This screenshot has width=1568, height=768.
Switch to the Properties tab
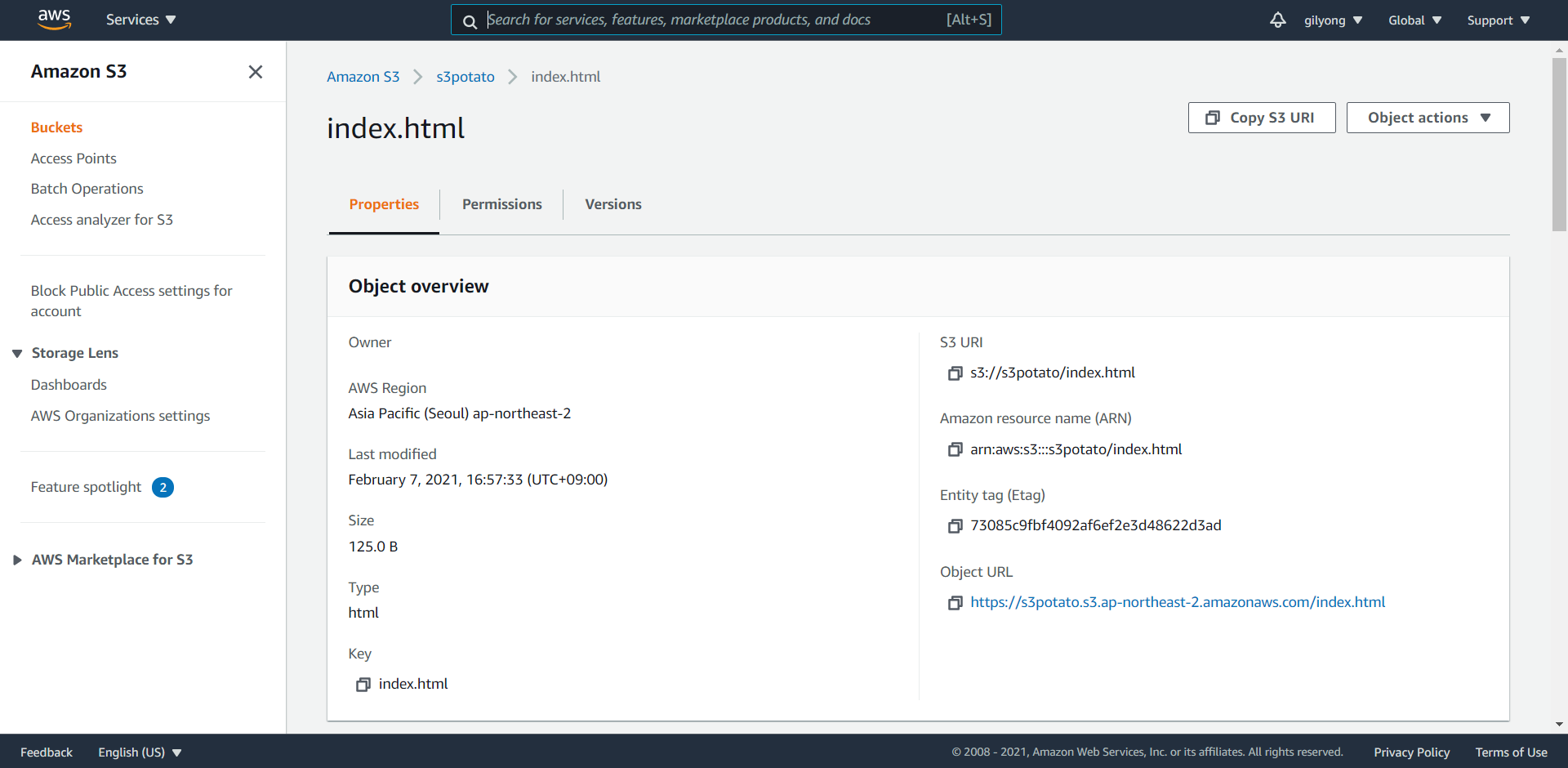pos(384,204)
